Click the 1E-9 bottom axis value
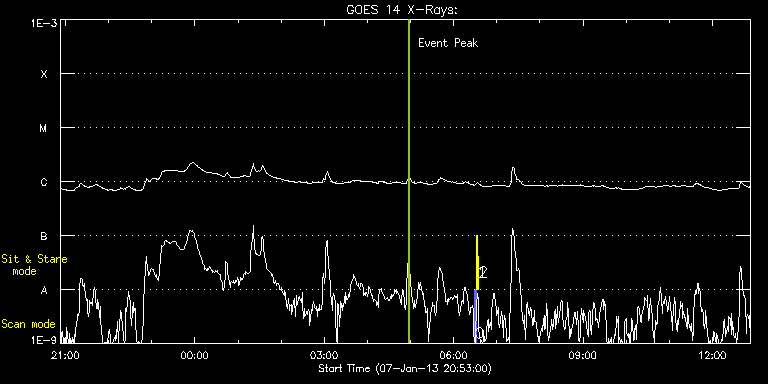The image size is (768, 384). [43, 339]
